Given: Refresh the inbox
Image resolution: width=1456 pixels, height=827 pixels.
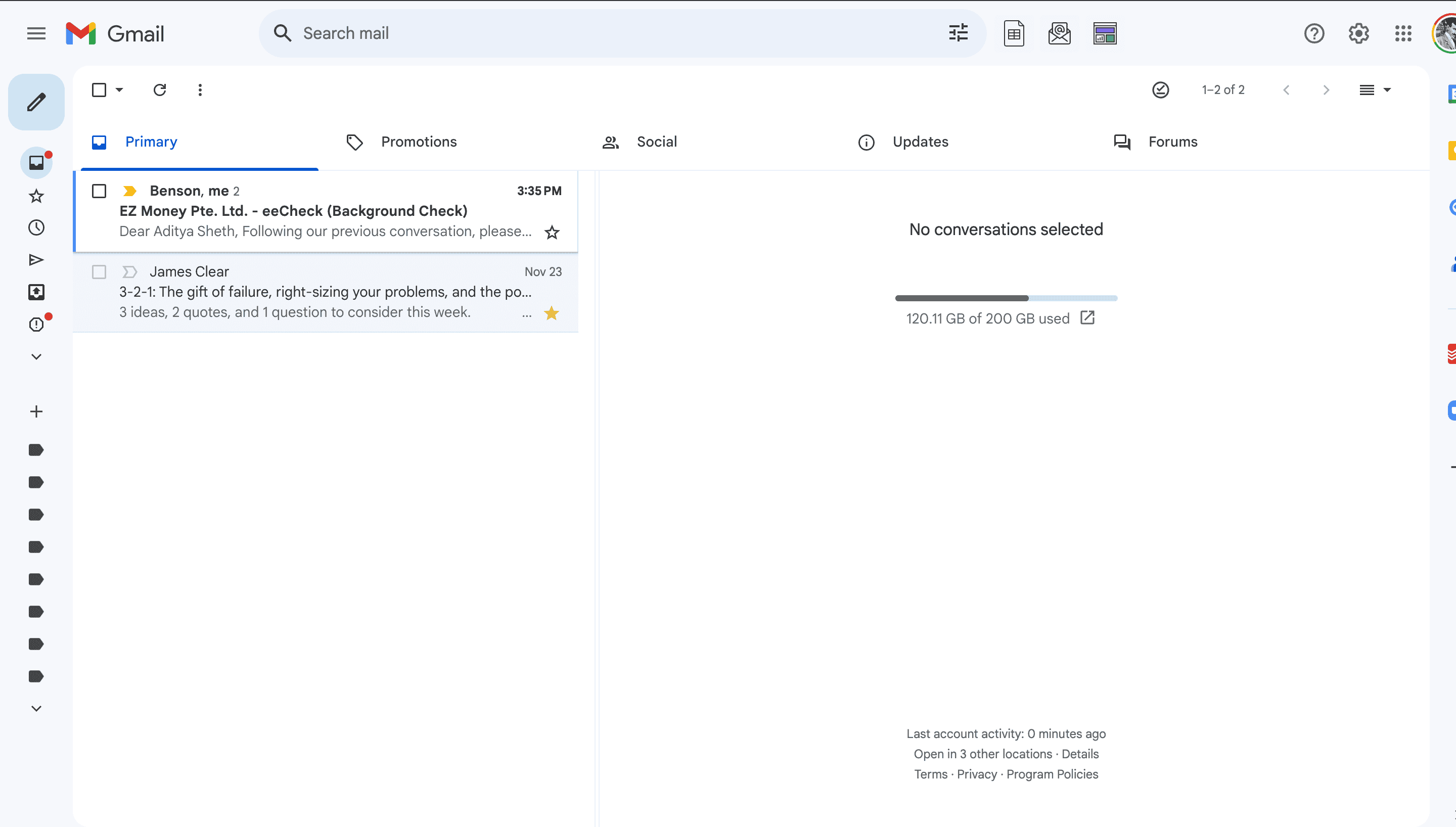Looking at the screenshot, I should (160, 90).
